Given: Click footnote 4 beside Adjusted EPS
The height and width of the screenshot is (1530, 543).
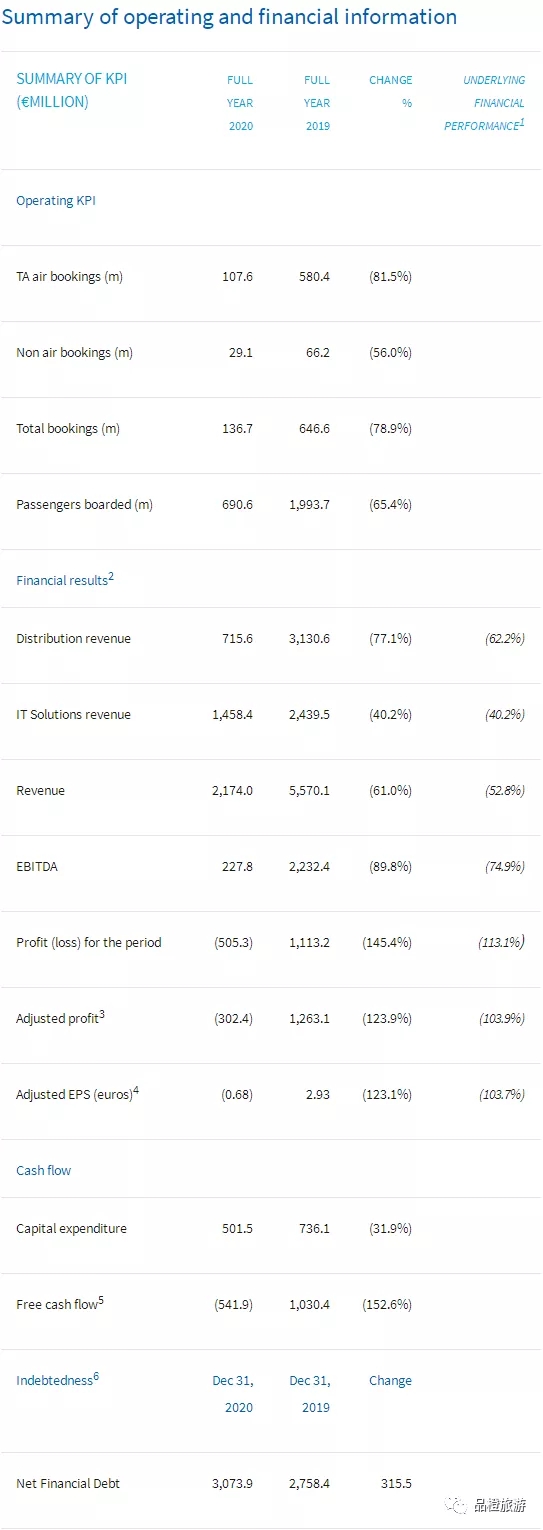Looking at the screenshot, I should coord(136,1091).
